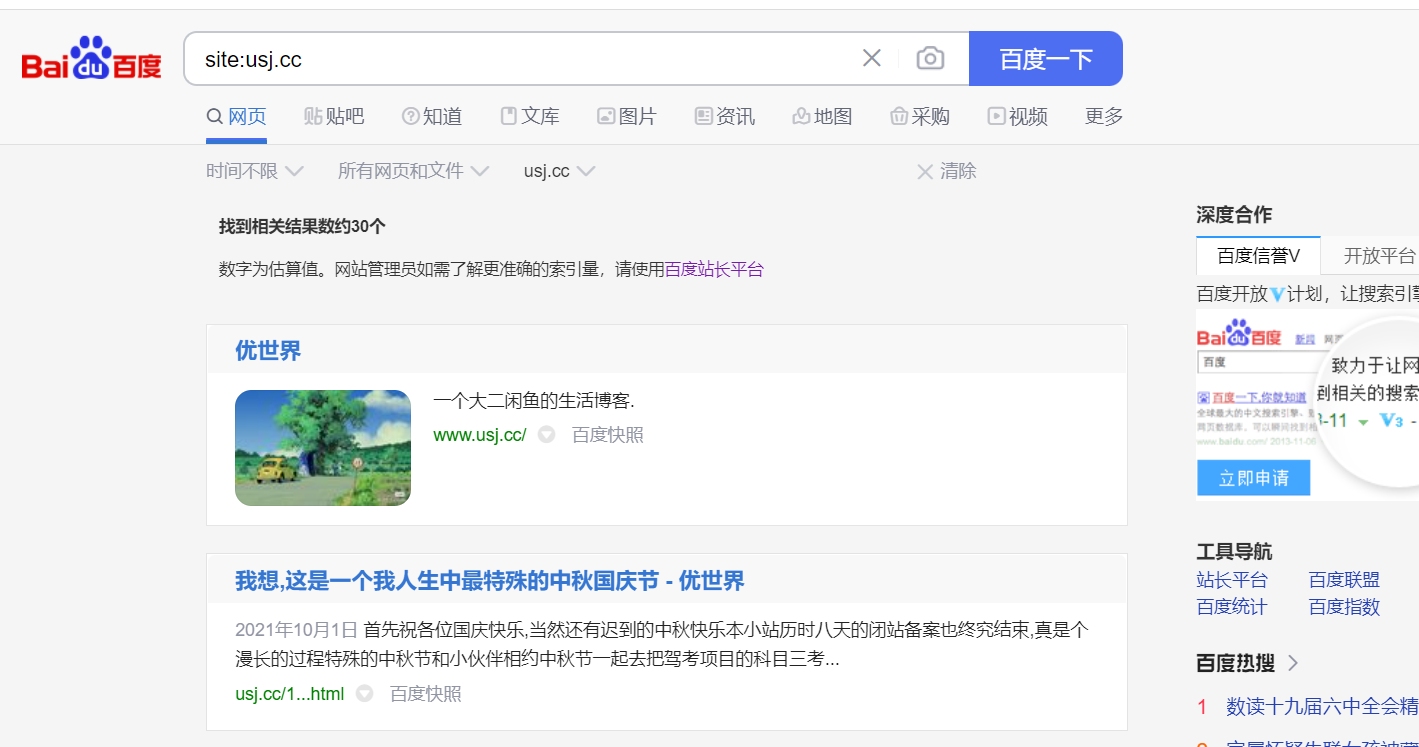This screenshot has height=747, width=1419.
Task: Click the Baidu logo
Action: click(91, 59)
